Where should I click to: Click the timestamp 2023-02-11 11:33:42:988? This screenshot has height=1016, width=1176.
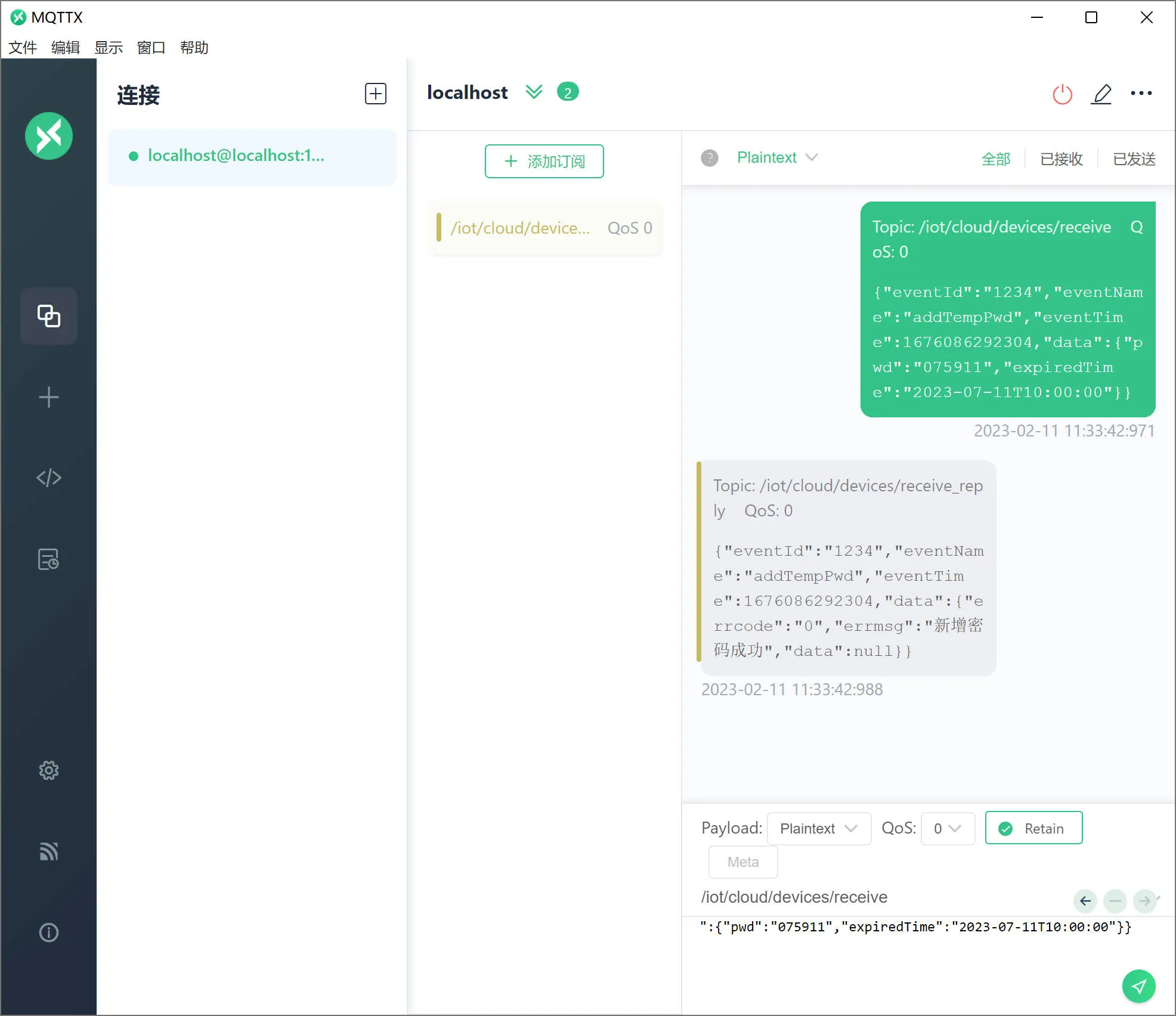point(792,689)
